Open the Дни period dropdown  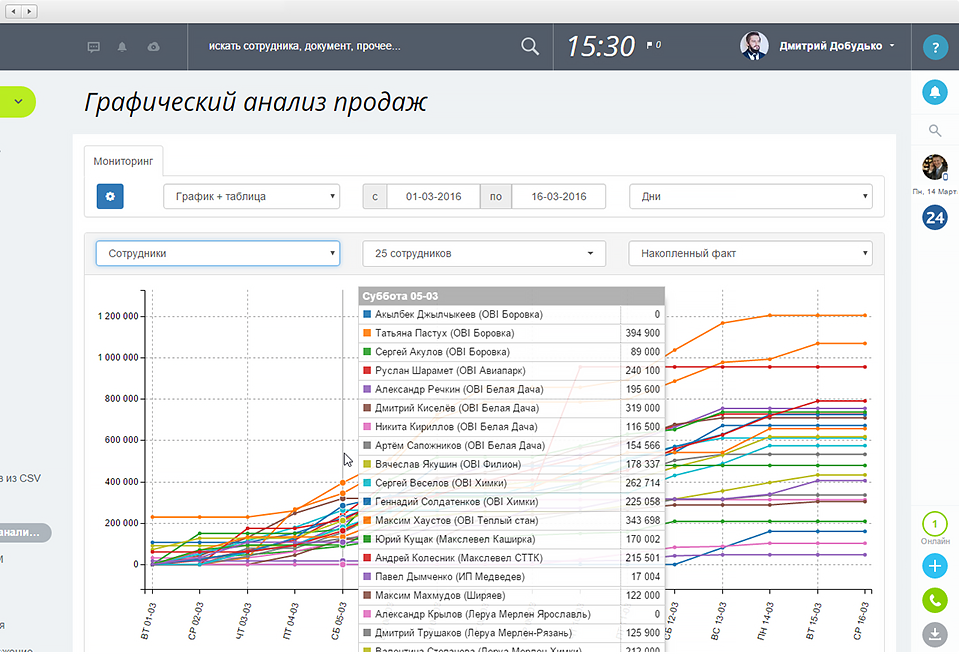750,196
